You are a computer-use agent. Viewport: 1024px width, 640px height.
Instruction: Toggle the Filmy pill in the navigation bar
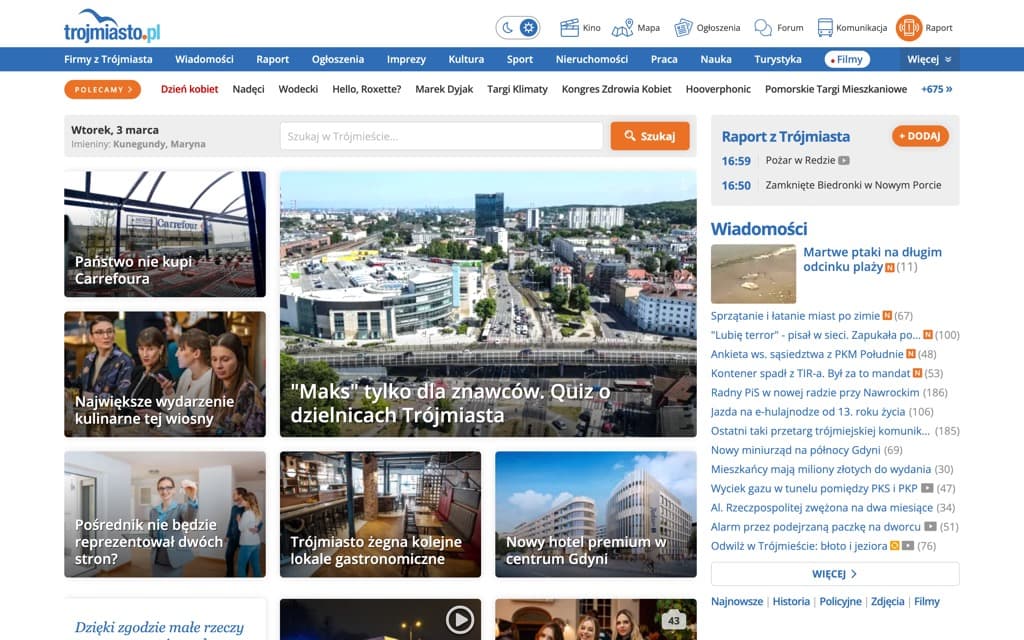point(845,59)
